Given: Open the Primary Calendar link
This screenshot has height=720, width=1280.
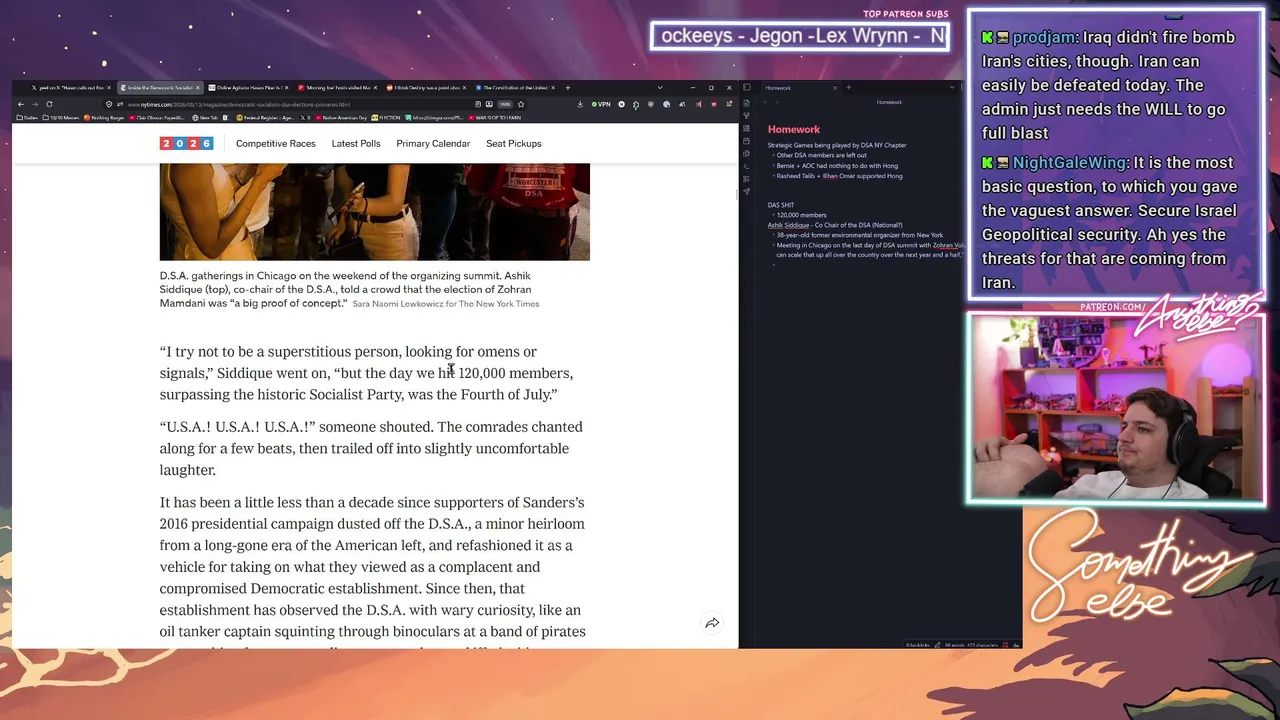Looking at the screenshot, I should pos(433,144).
